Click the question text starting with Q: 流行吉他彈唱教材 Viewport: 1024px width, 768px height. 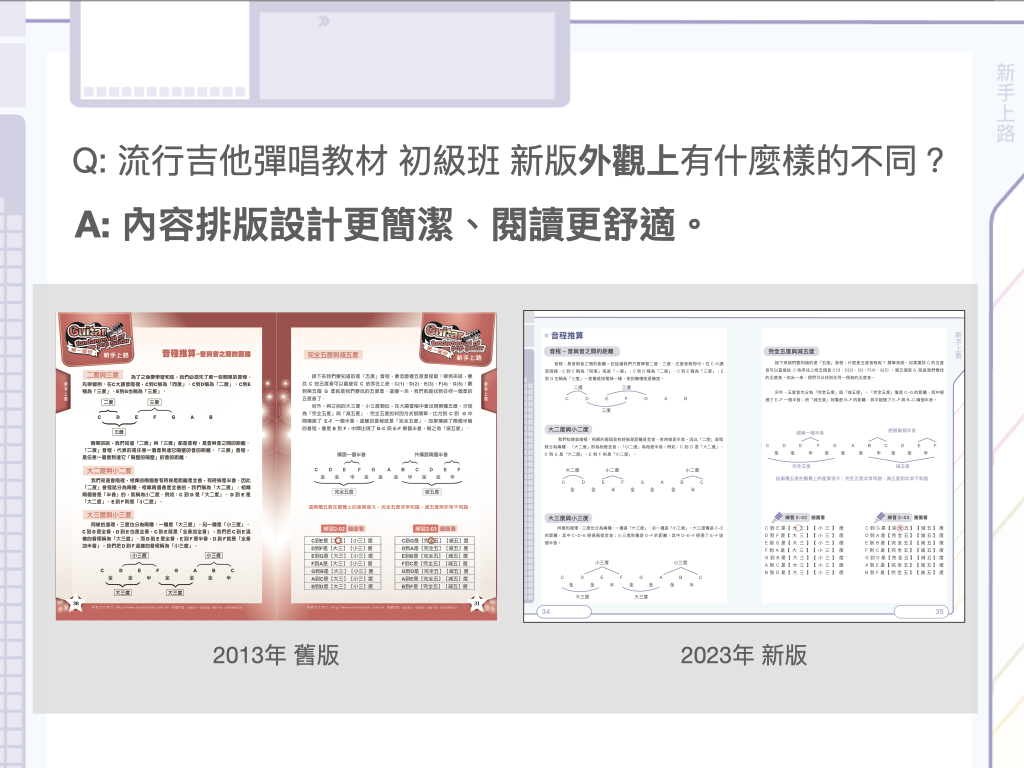click(509, 160)
